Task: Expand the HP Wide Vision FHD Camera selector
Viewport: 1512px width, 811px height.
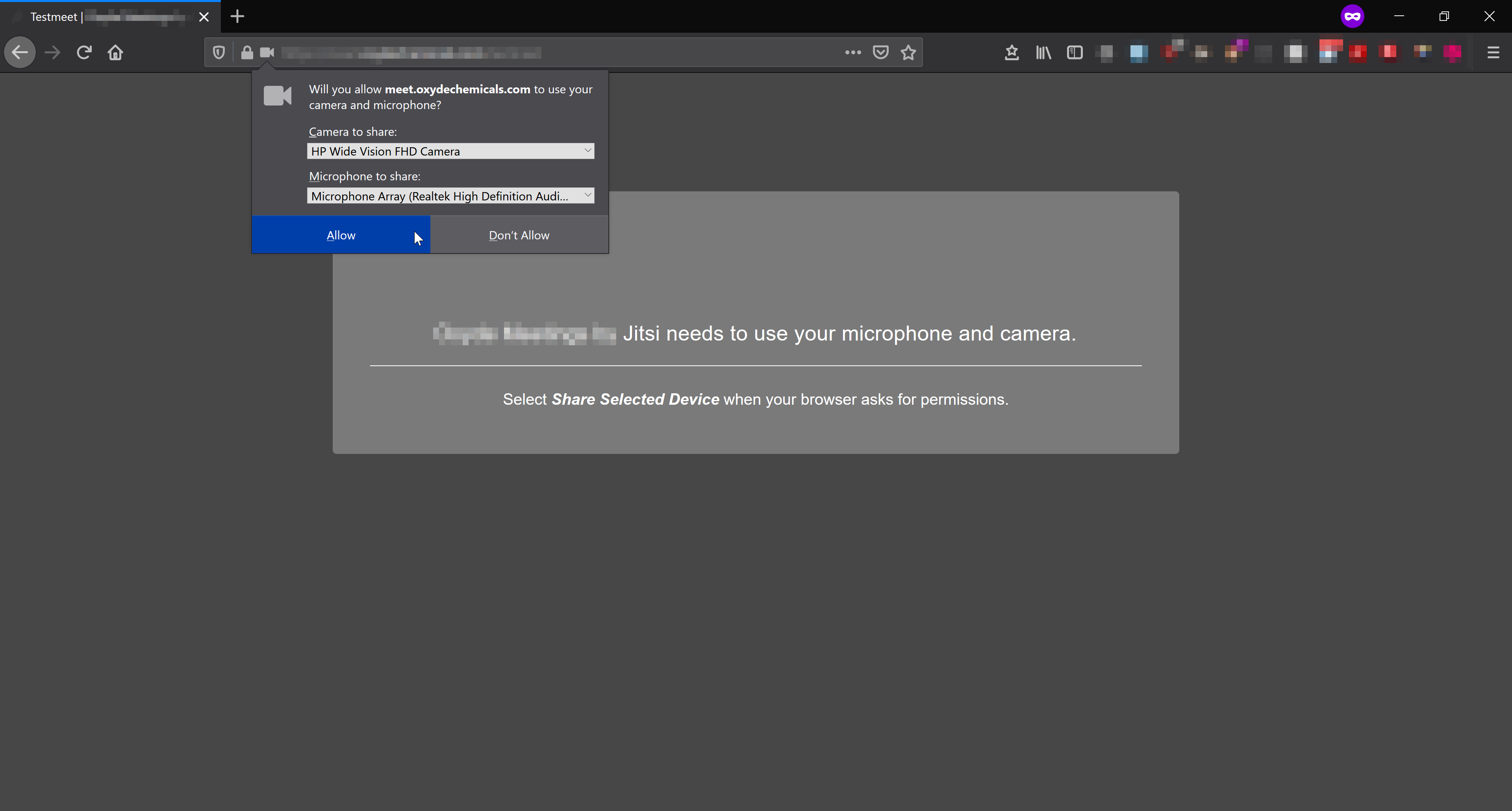Action: pyautogui.click(x=587, y=151)
